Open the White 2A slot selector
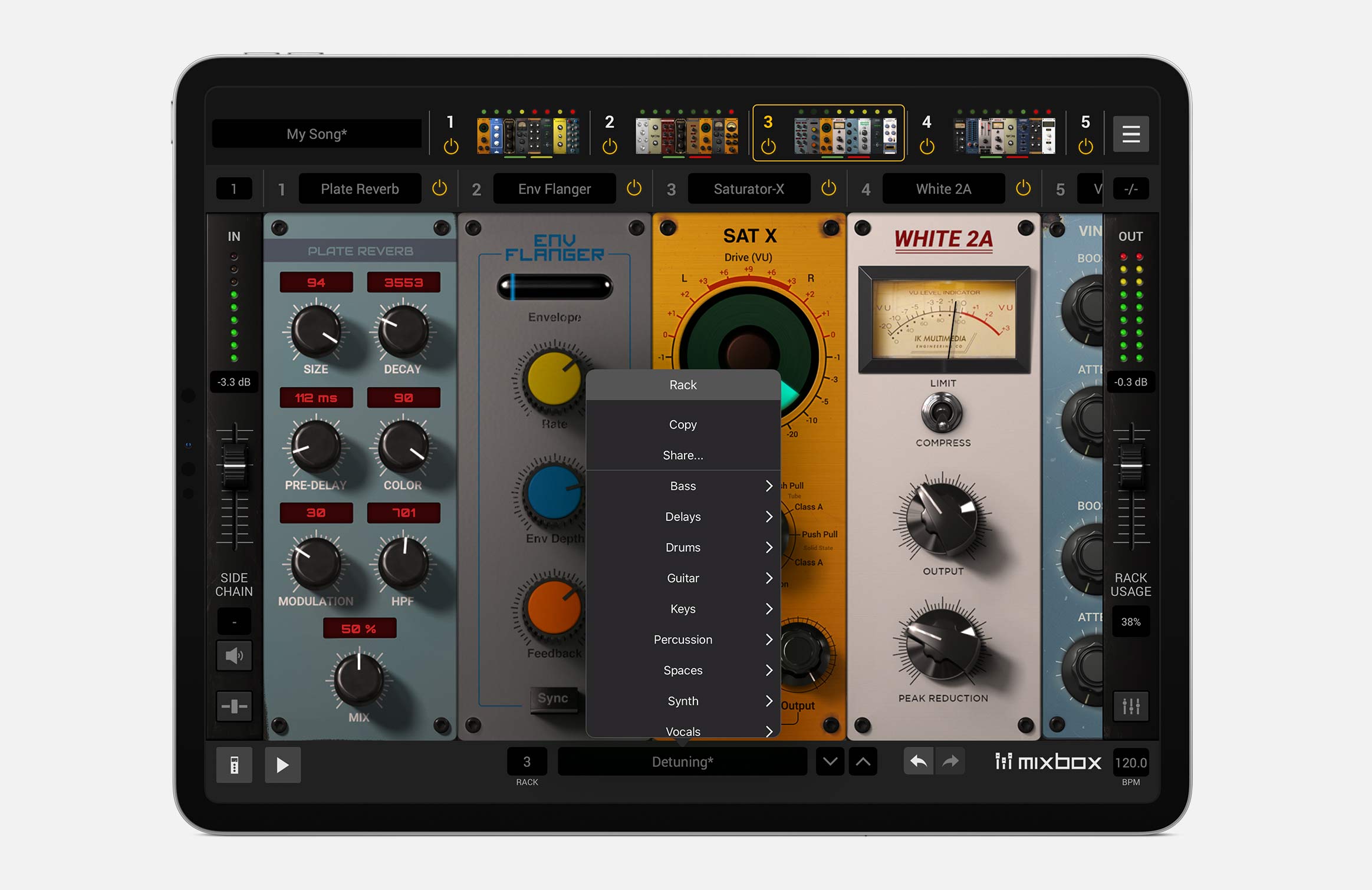This screenshot has height=890, width=1372. [943, 189]
